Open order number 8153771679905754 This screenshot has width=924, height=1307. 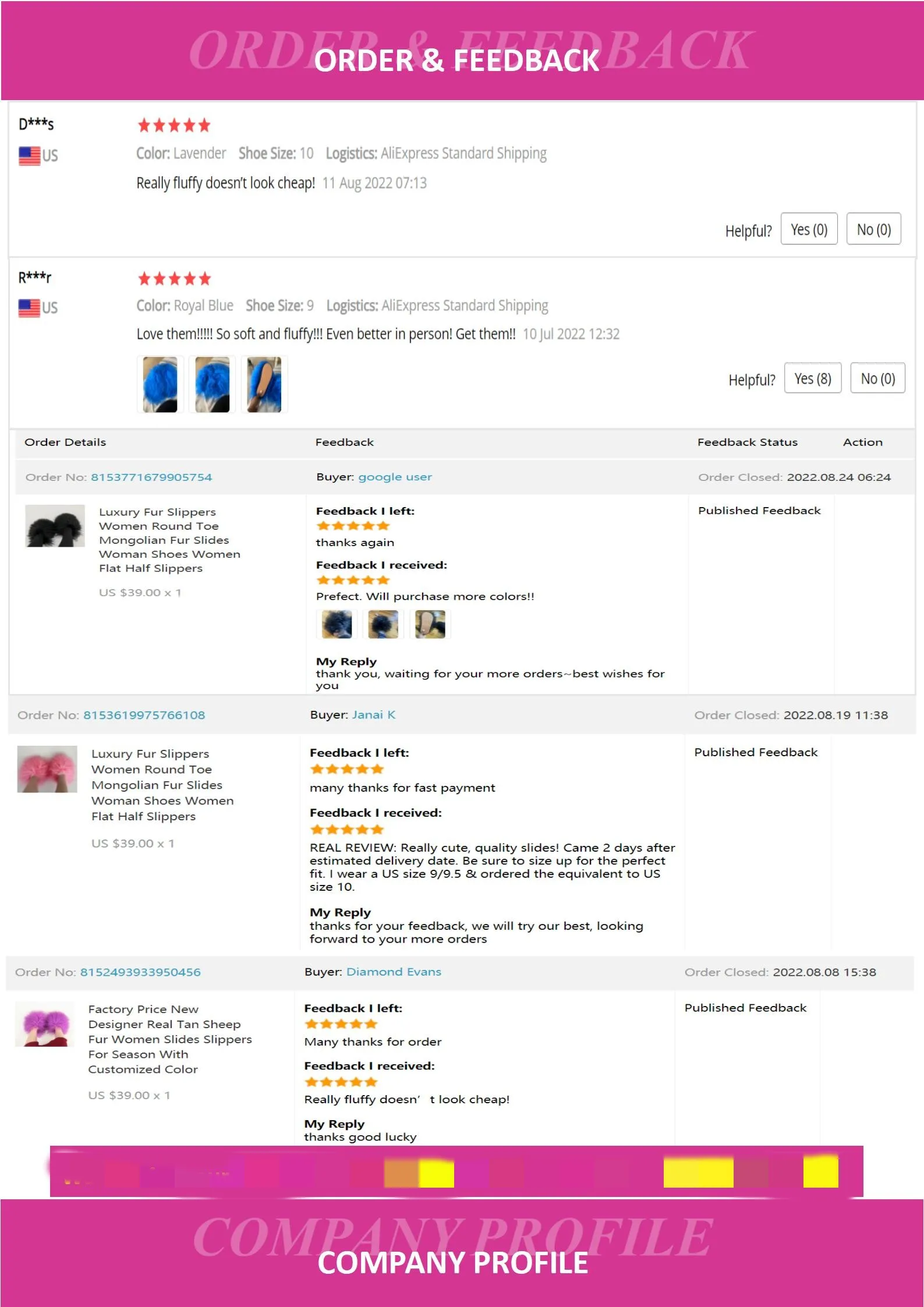pos(151,477)
